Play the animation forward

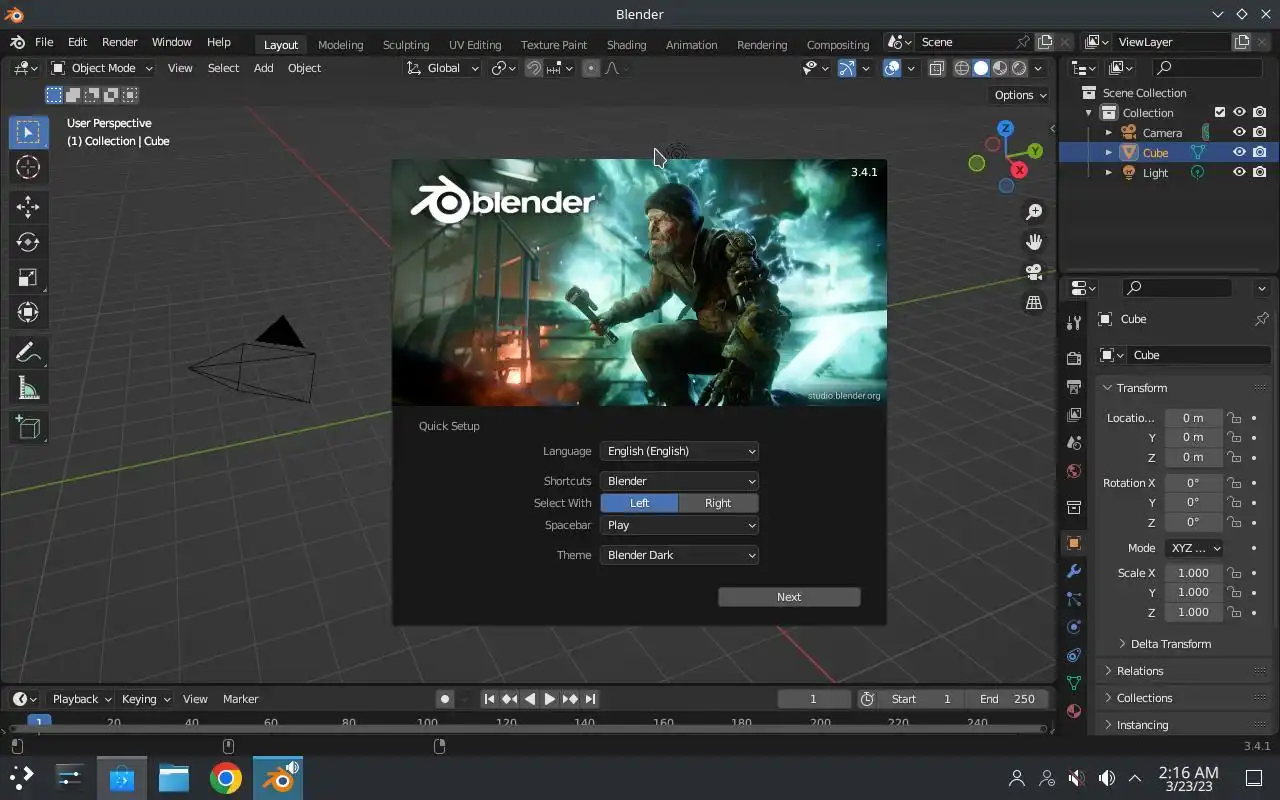(x=549, y=699)
